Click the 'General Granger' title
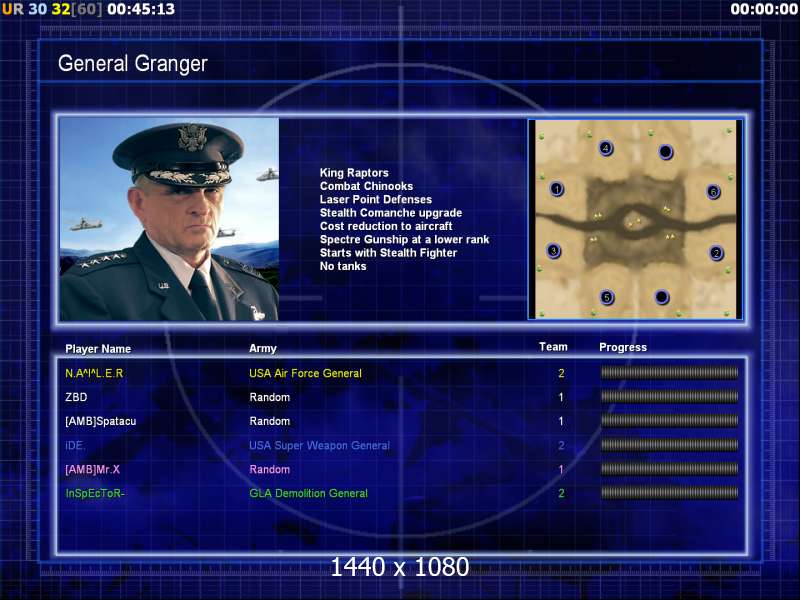800x600 pixels. (x=133, y=64)
